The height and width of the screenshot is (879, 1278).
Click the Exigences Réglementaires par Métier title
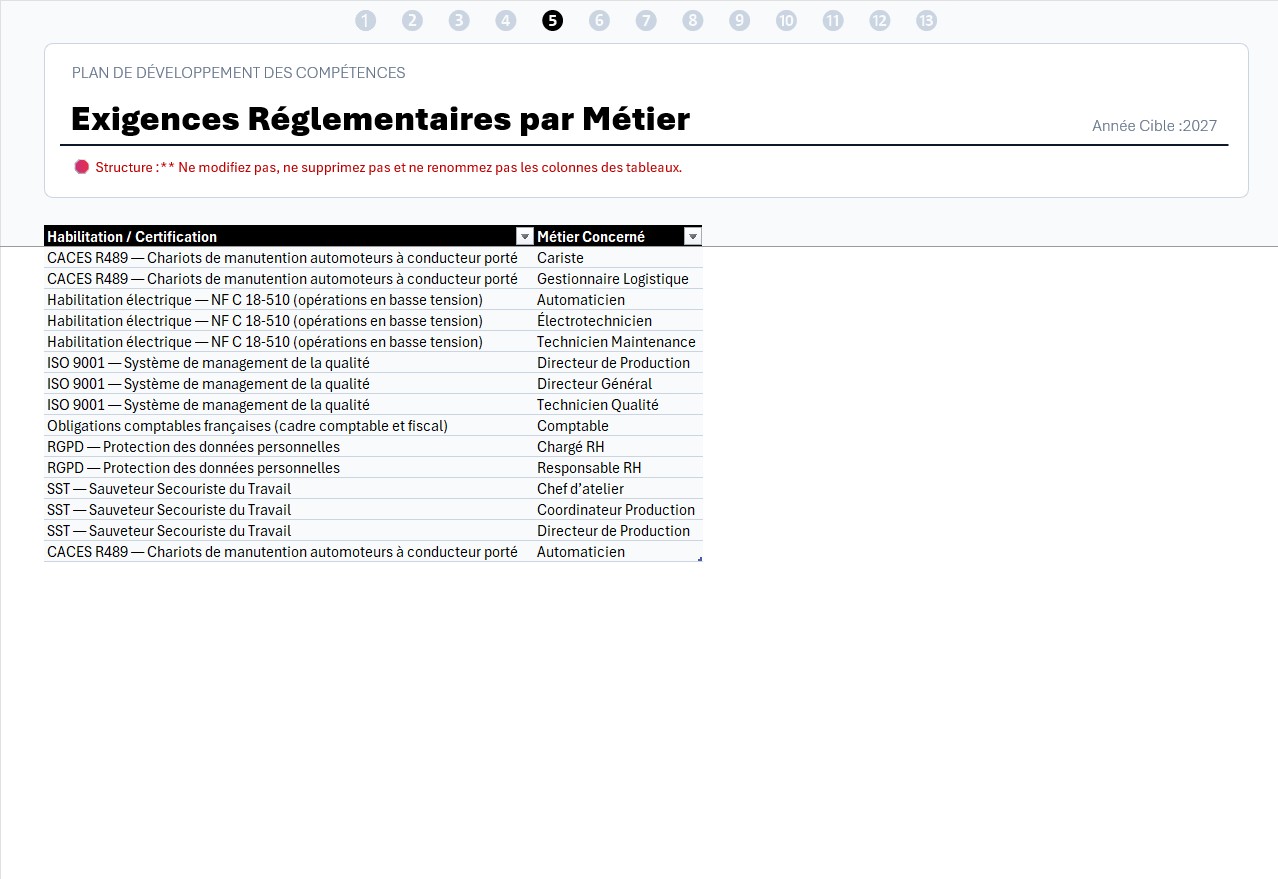(380, 119)
